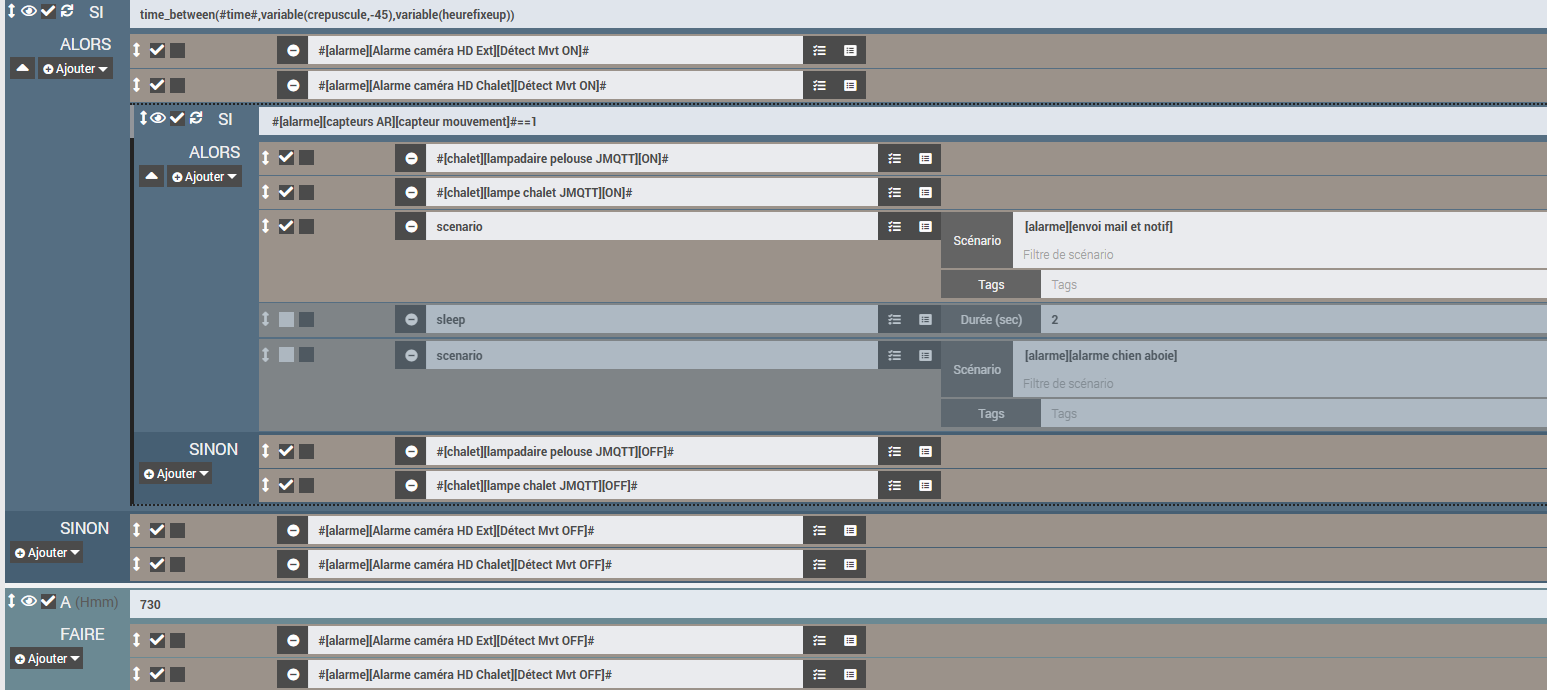Image resolution: width=1547 pixels, height=690 pixels.
Task: Toggle the eye icon of the A 730 block
Action: [28, 601]
